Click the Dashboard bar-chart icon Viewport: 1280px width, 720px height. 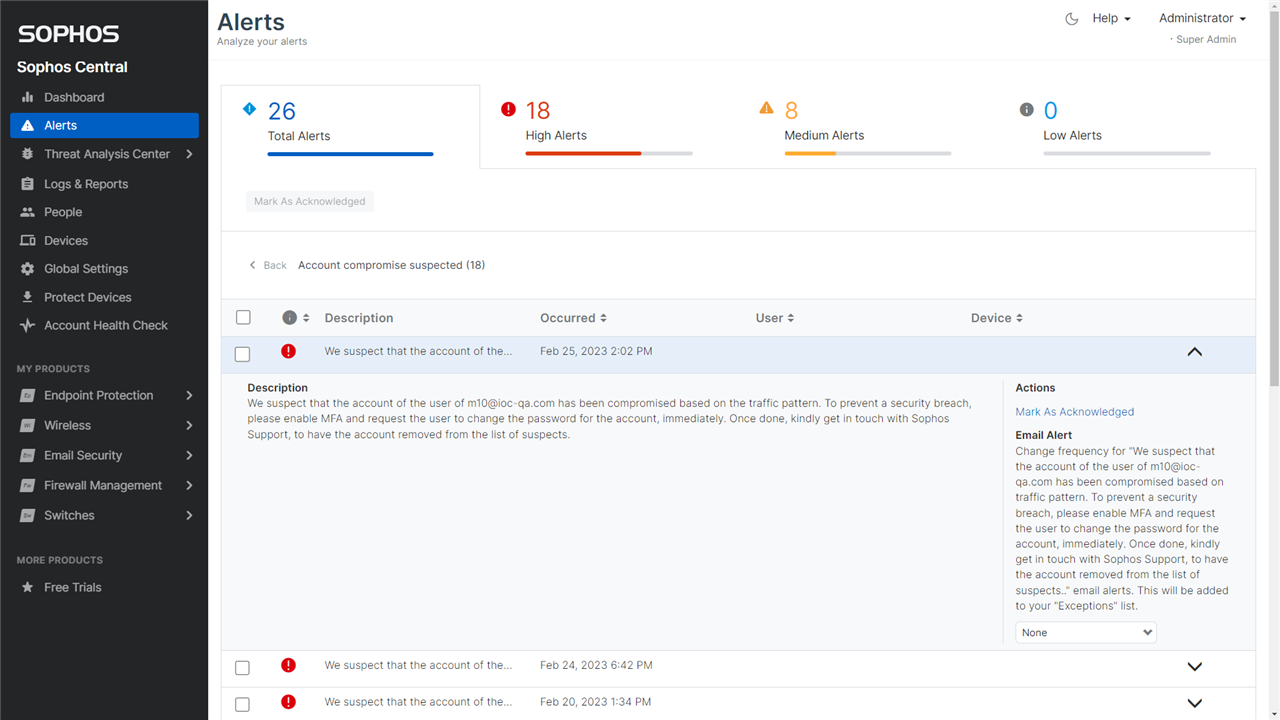click(x=28, y=97)
